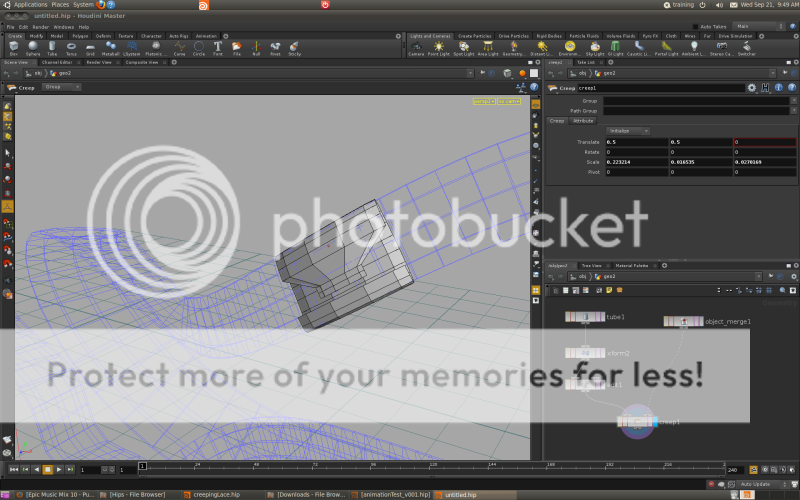Screen dimensions: 800x500
Task: Click the Switcher shelf tool
Action: pyautogui.click(x=746, y=48)
